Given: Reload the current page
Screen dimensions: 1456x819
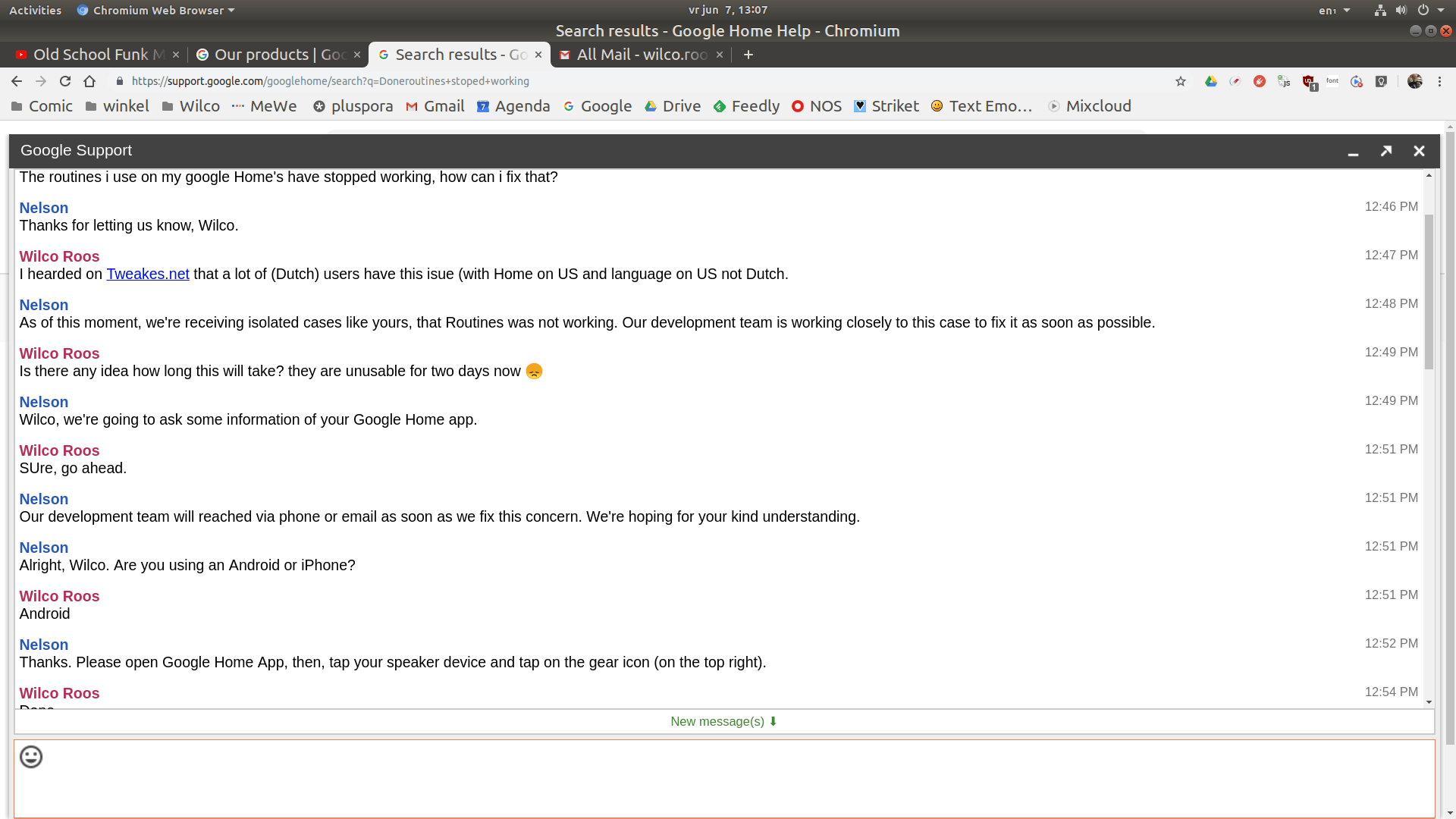Looking at the screenshot, I should (65, 81).
